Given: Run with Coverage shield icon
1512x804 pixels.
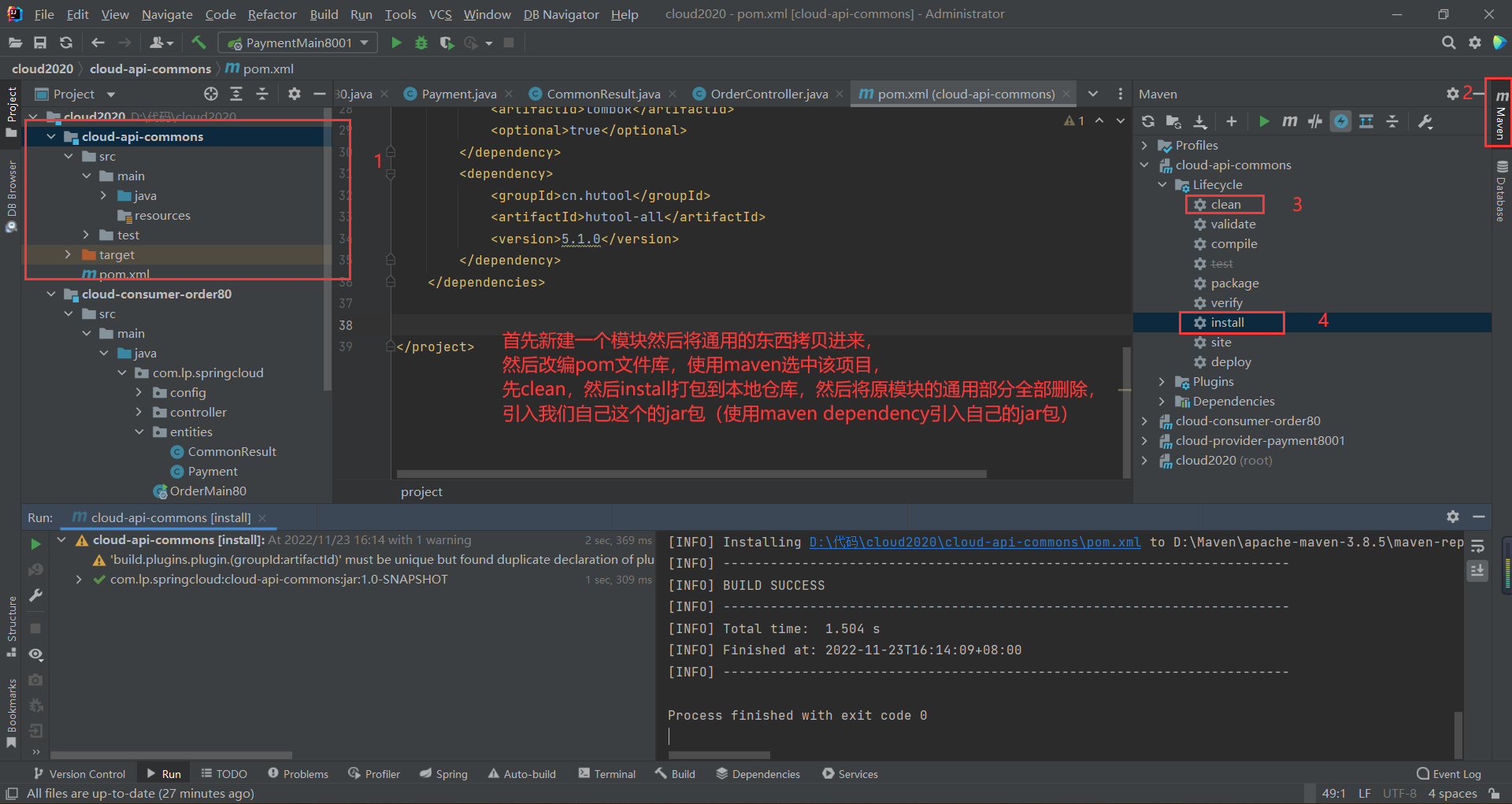Looking at the screenshot, I should point(447,43).
